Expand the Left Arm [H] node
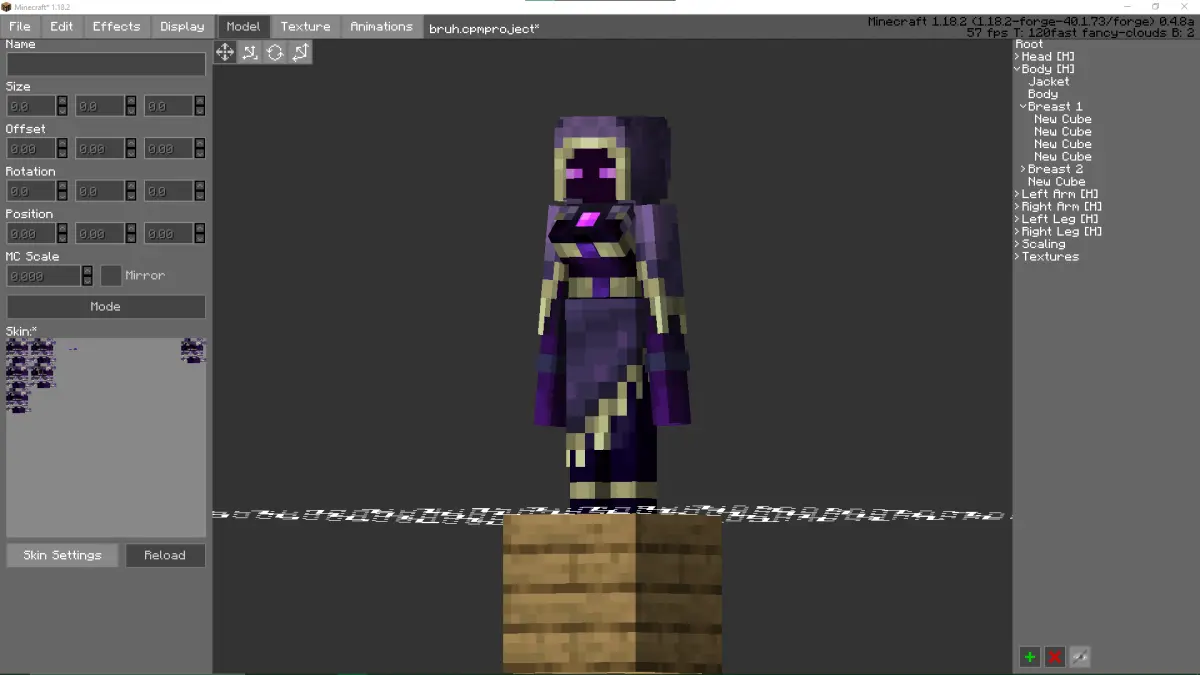The height and width of the screenshot is (675, 1200). (x=1017, y=194)
